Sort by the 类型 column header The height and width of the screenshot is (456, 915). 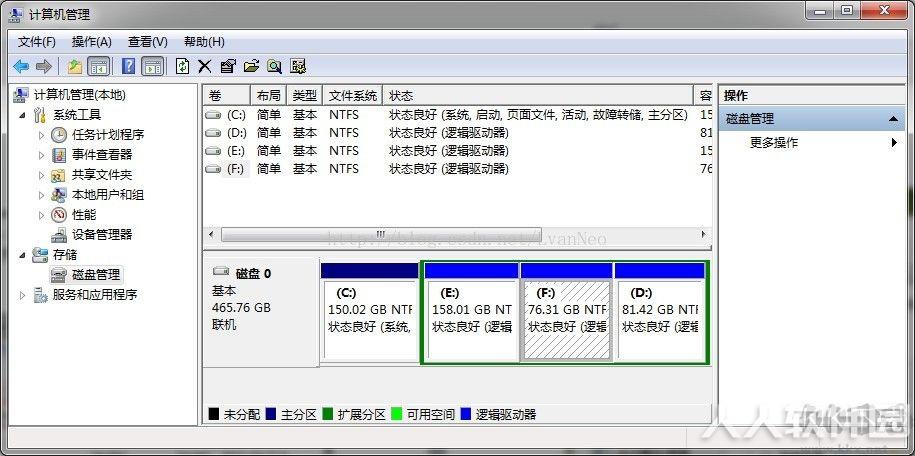[305, 95]
